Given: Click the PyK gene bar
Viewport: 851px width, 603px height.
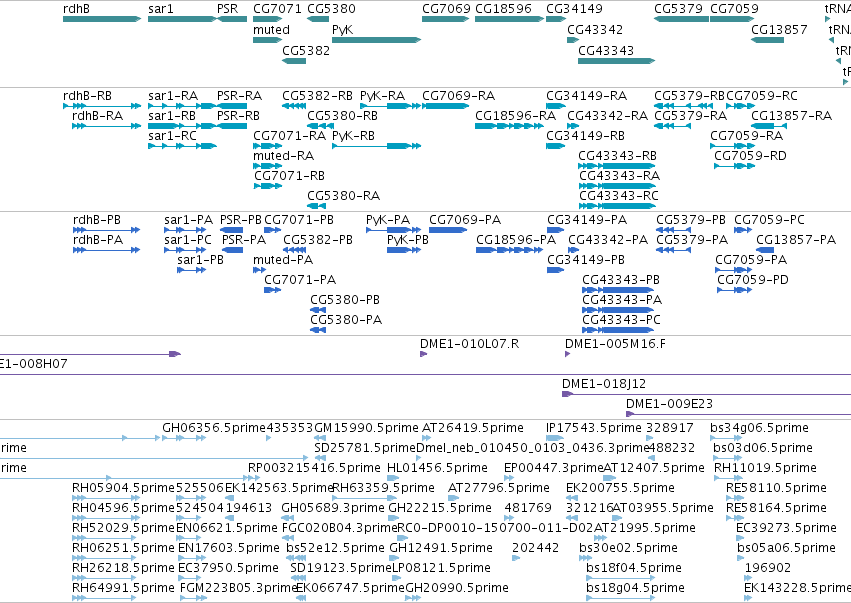Looking at the screenshot, I should (x=377, y=40).
